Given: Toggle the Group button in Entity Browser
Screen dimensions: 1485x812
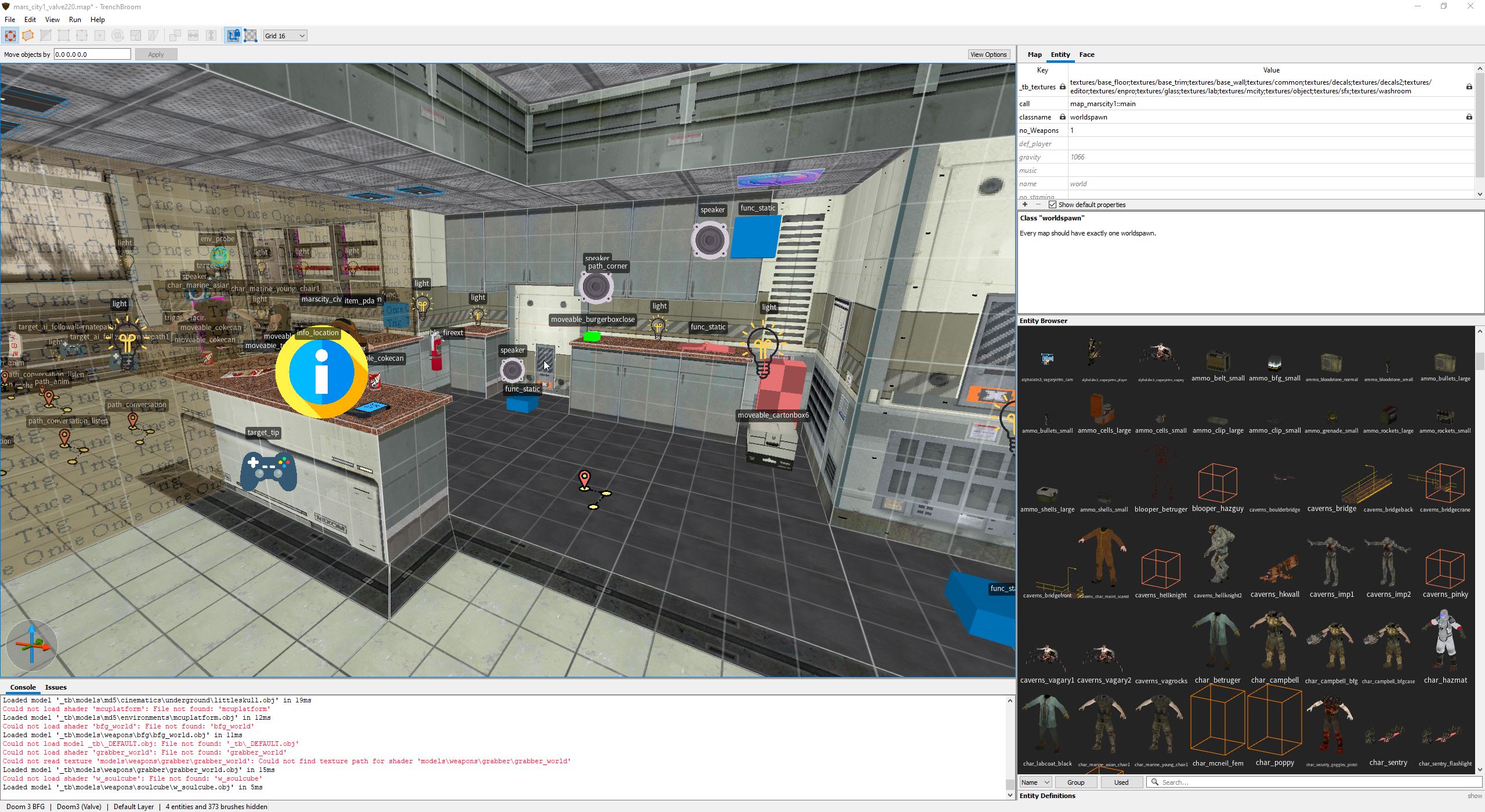Looking at the screenshot, I should coord(1075,782).
